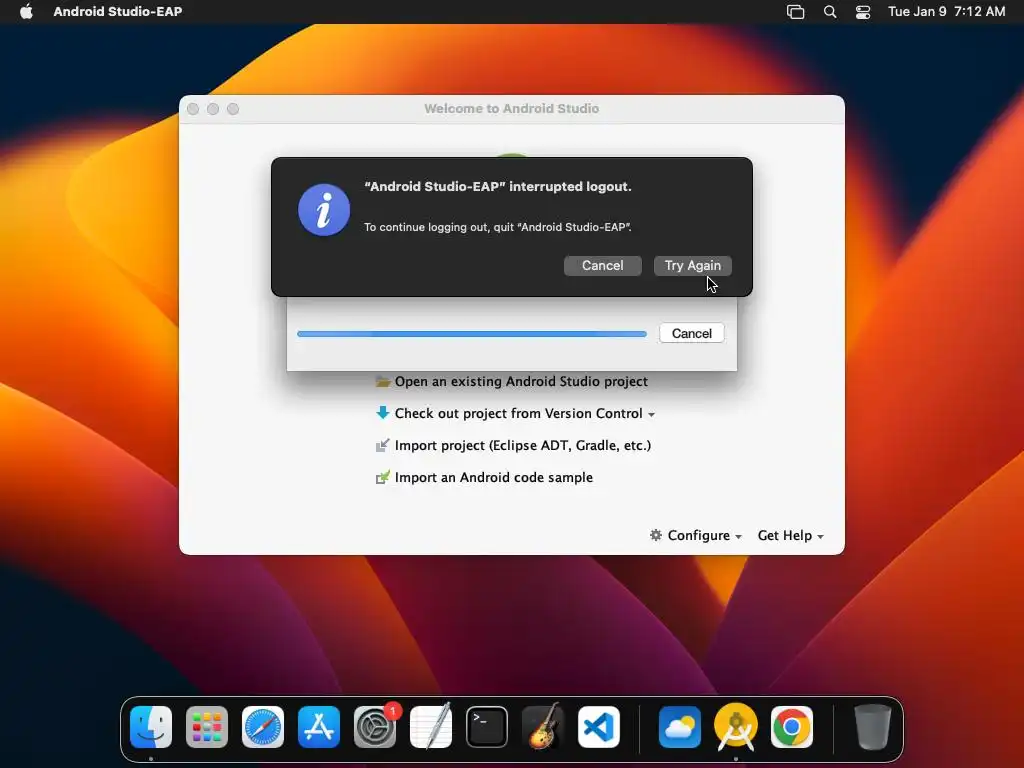Open Terminal from the Dock
The image size is (1024, 768).
pyautogui.click(x=487, y=727)
